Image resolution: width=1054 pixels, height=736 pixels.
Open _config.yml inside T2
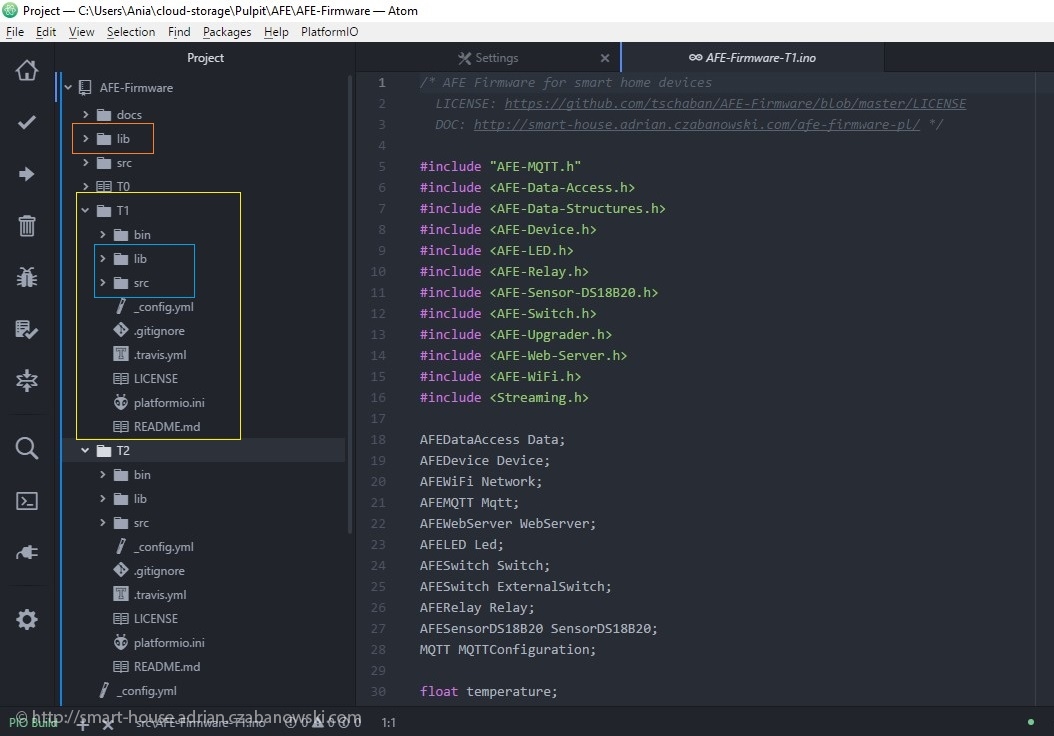pyautogui.click(x=163, y=546)
